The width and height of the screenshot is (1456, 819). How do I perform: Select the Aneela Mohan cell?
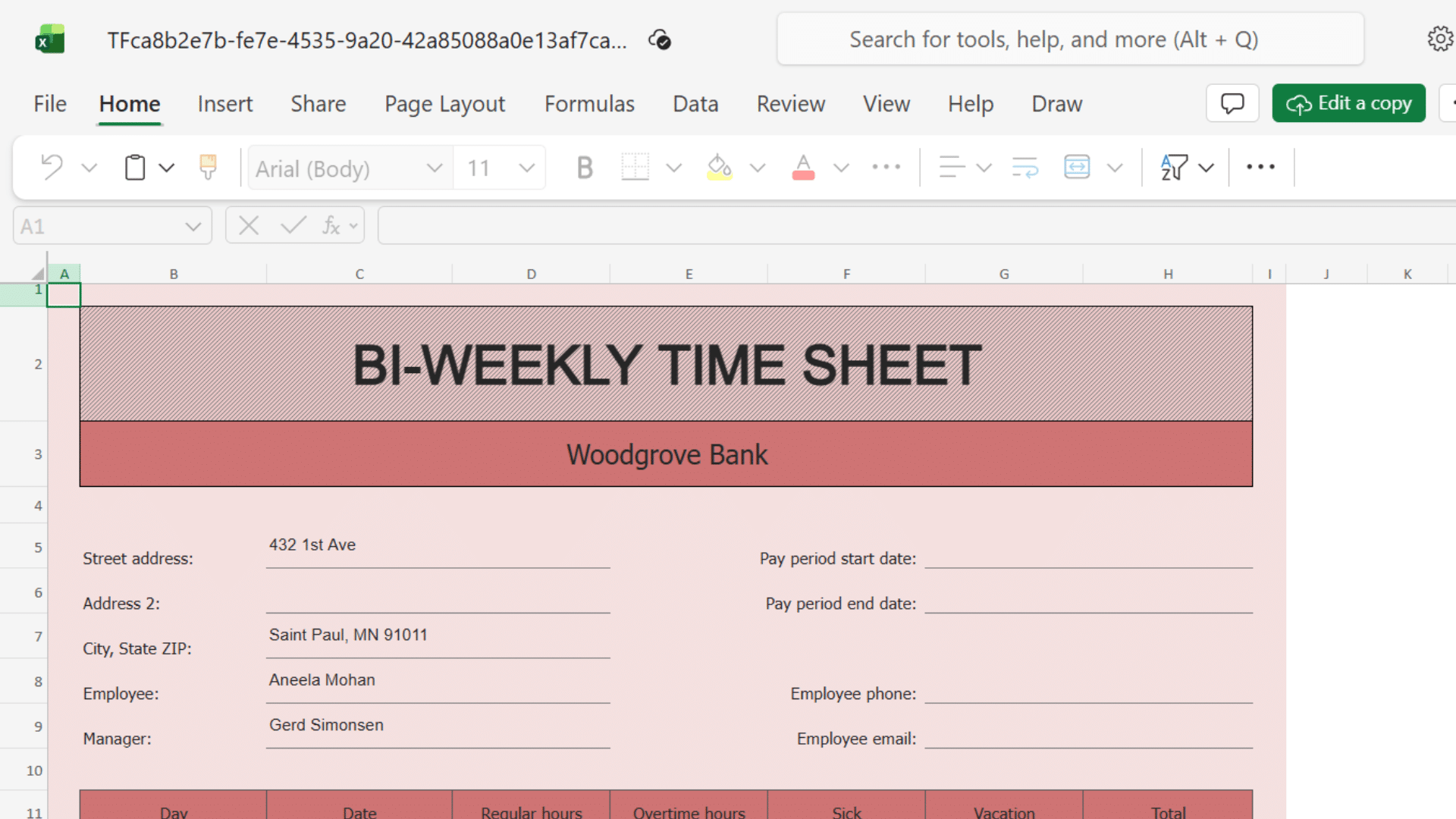(x=438, y=680)
